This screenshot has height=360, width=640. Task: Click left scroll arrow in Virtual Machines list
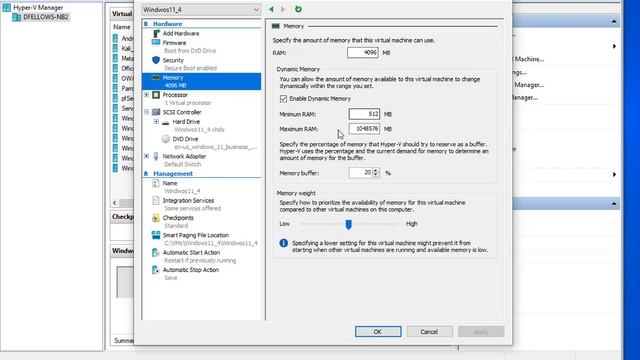click(x=115, y=203)
